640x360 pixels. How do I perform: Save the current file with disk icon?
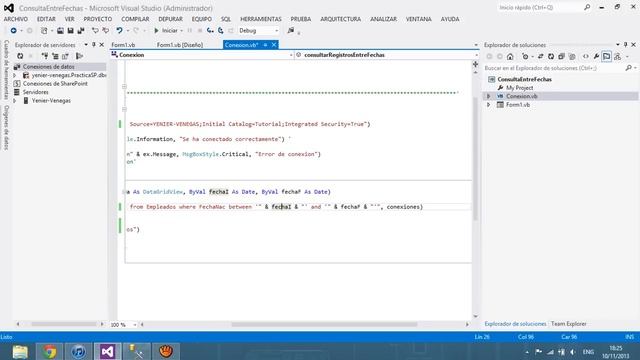coord(70,31)
